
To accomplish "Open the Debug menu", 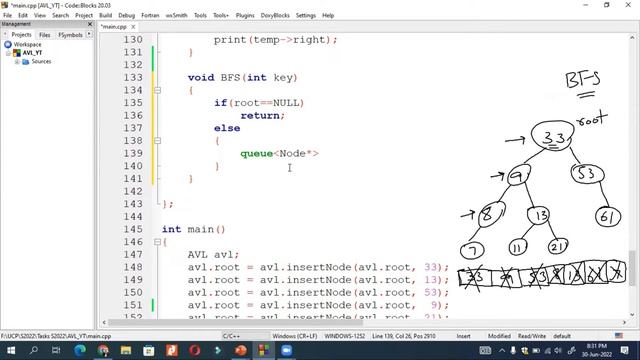I will pyautogui.click(x=127, y=15).
